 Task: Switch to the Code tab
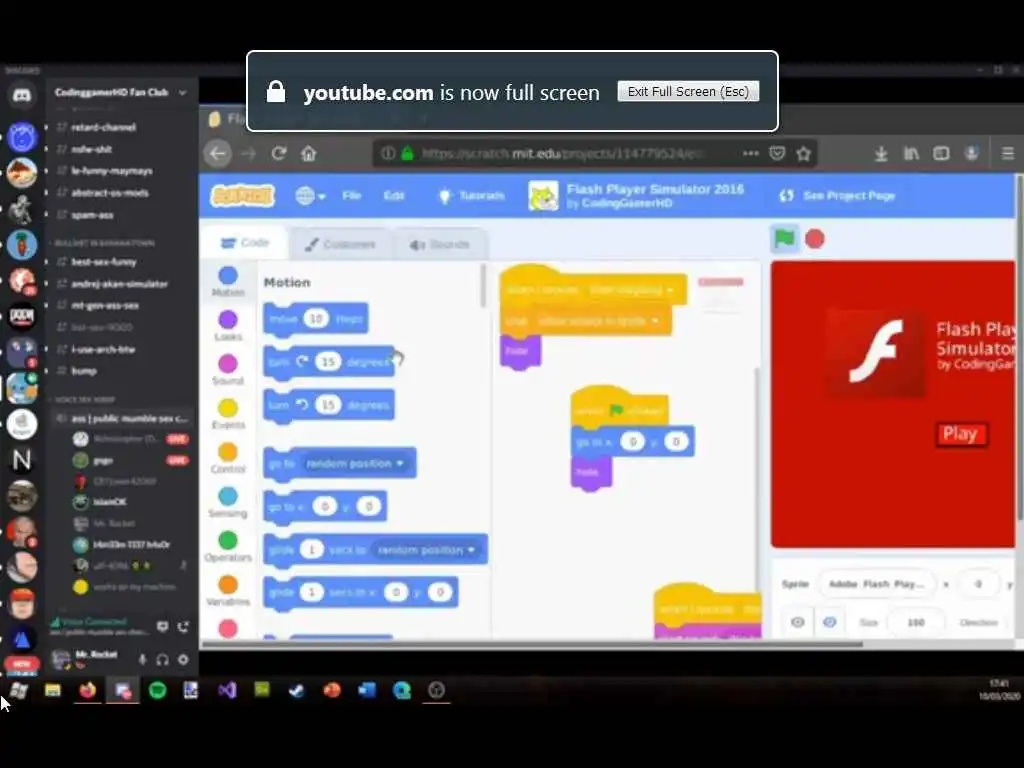coord(246,243)
